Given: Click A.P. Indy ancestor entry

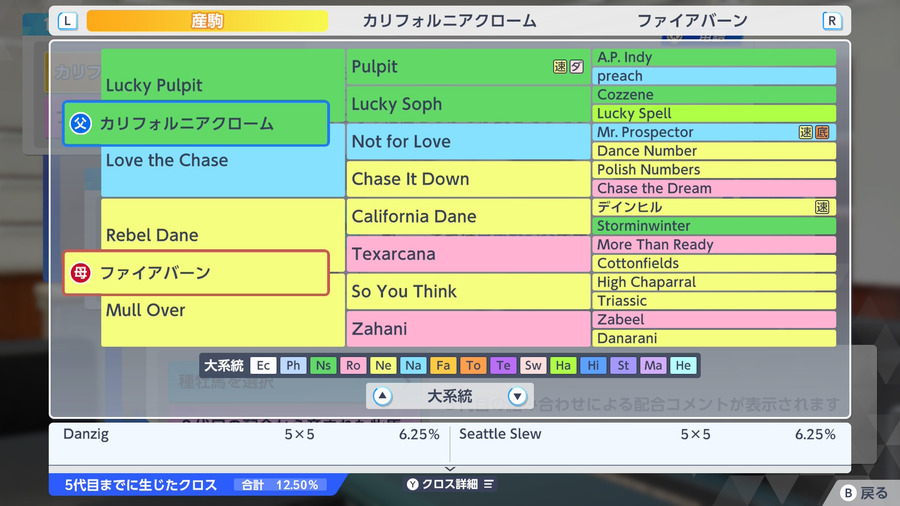Looking at the screenshot, I should [x=714, y=57].
